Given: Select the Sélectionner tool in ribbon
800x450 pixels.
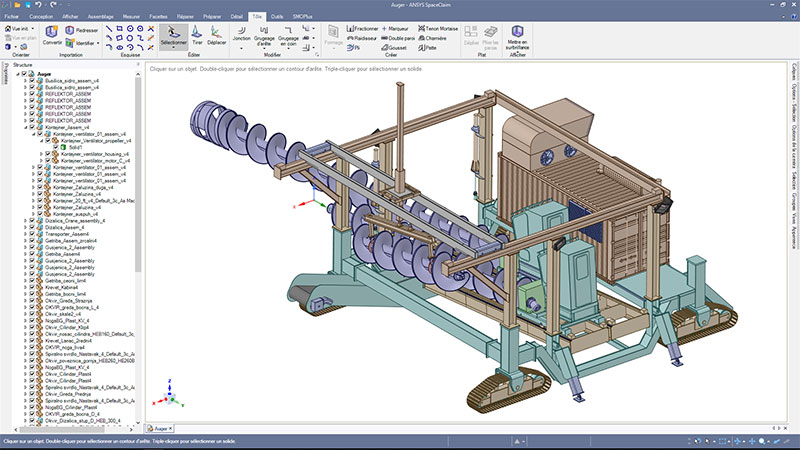Looking at the screenshot, I should (173, 35).
